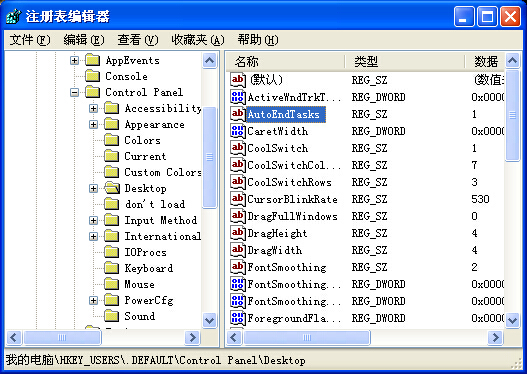Click the string icon of the default value
Viewport: 527px width, 374px height.
point(238,80)
